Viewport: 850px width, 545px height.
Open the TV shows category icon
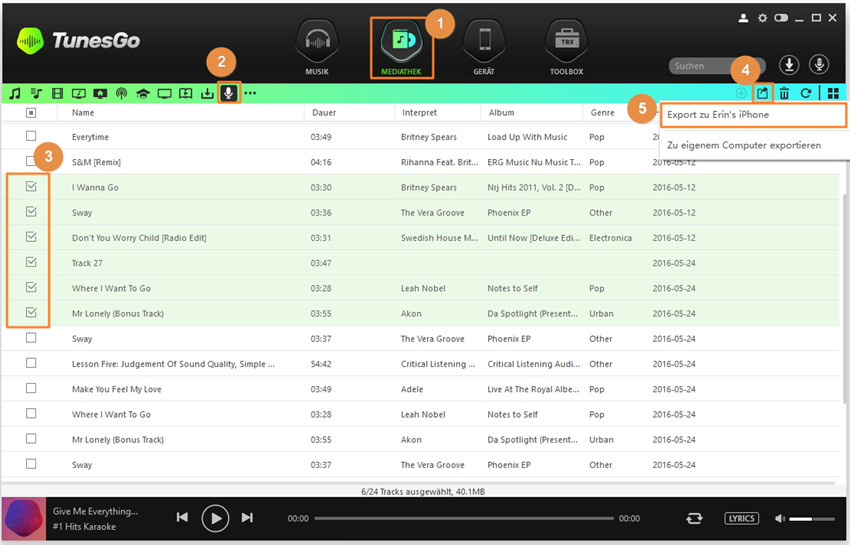(x=164, y=93)
